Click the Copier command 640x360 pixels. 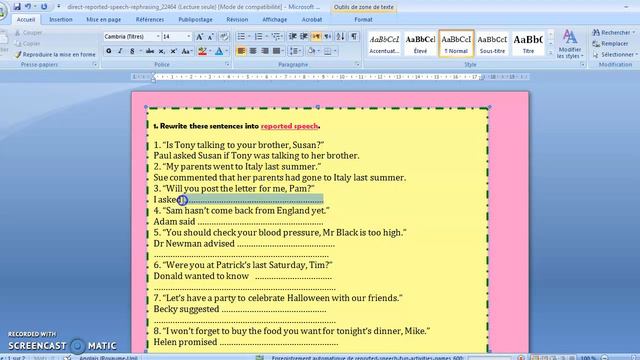click(x=28, y=43)
